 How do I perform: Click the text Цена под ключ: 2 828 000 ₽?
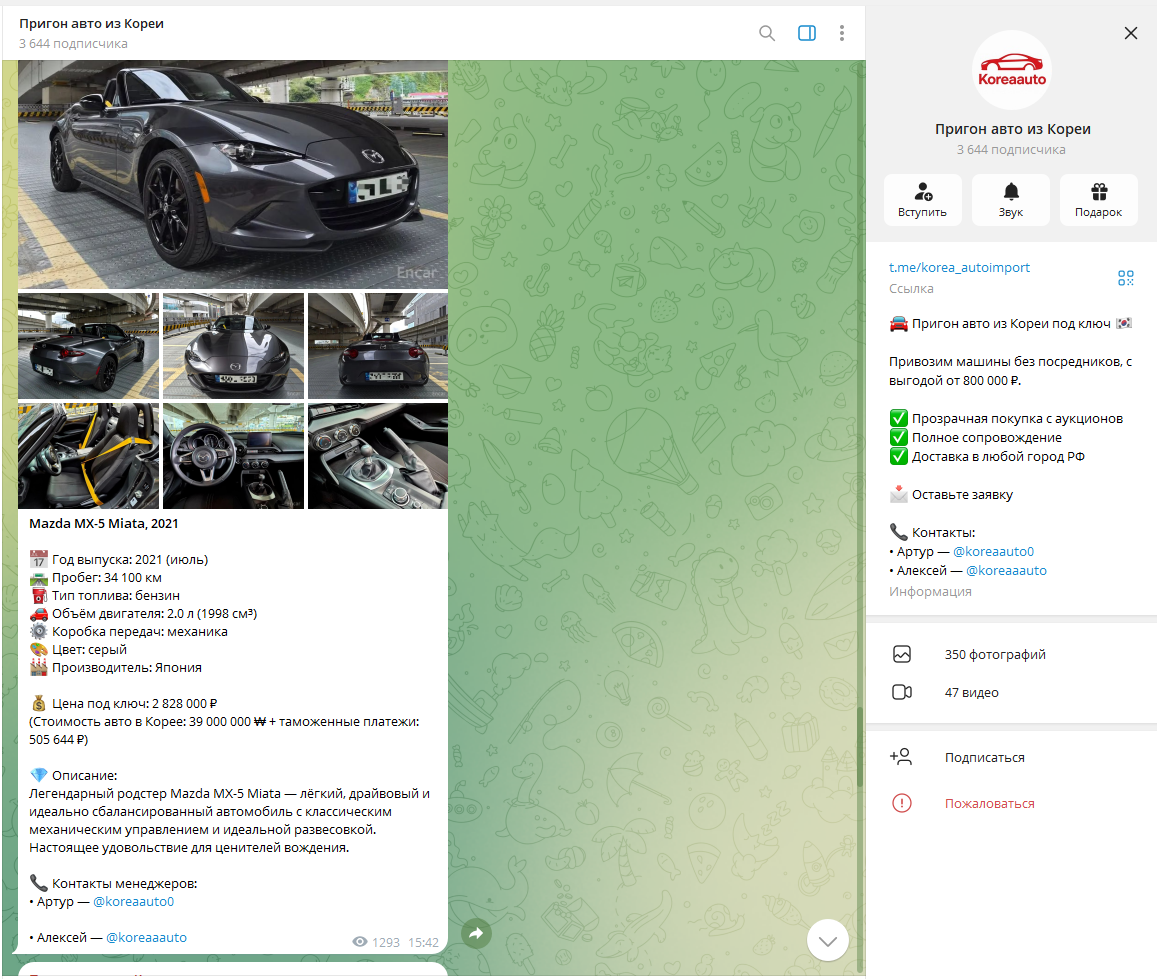click(134, 703)
